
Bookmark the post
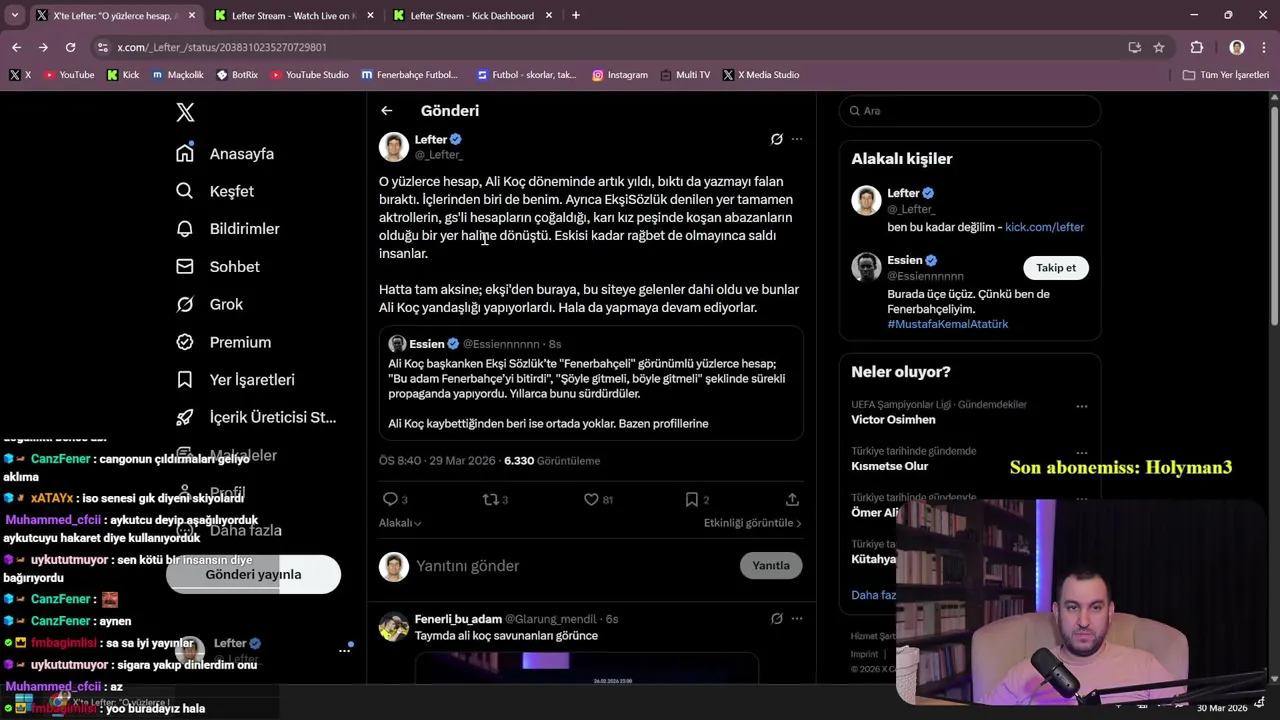point(691,499)
